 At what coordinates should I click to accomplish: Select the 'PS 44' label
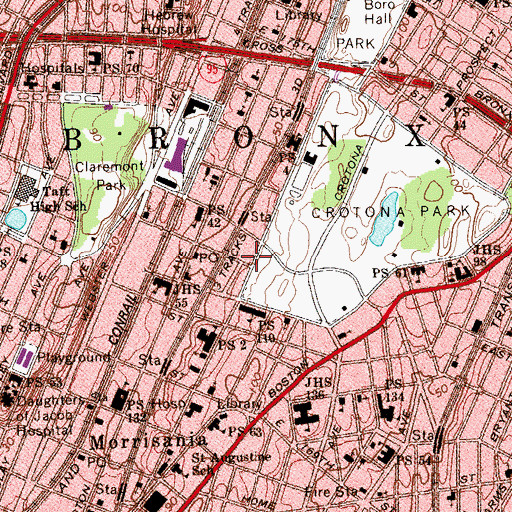coord(462,118)
